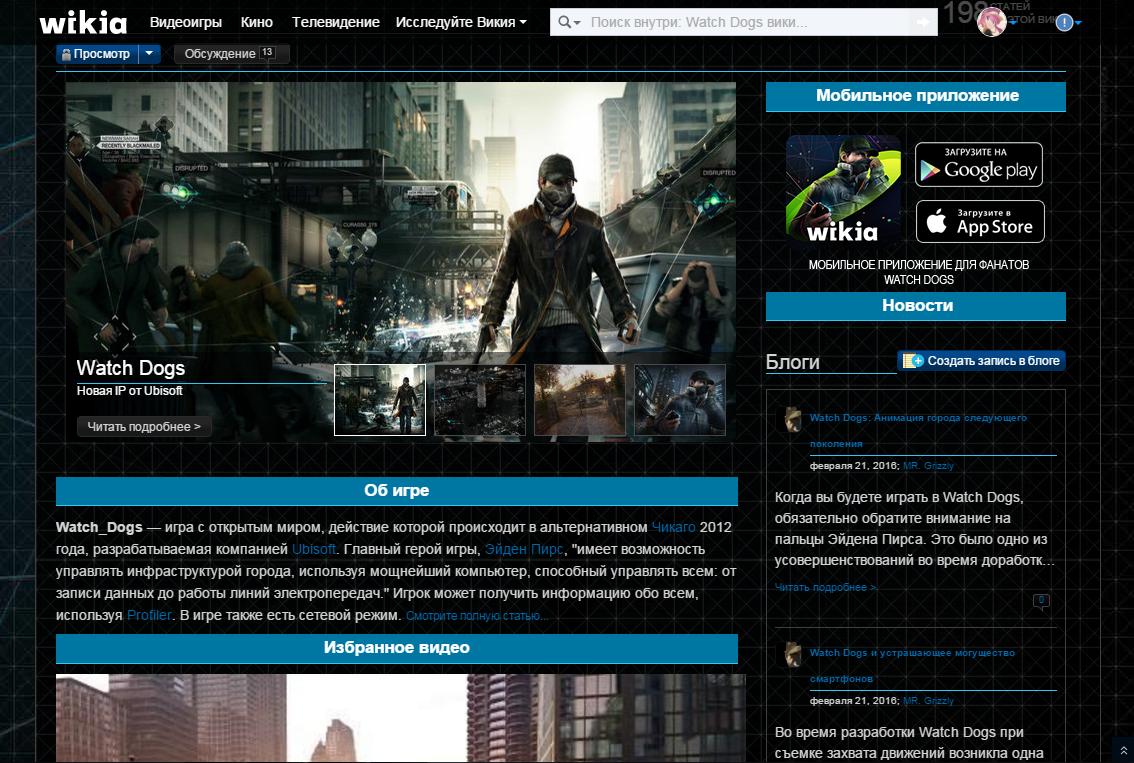
Task: Select the third slider thumbnail with autumn park
Action: click(x=579, y=400)
